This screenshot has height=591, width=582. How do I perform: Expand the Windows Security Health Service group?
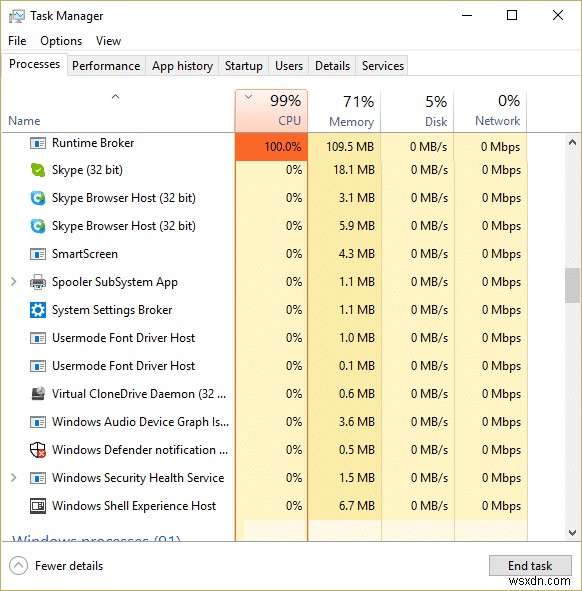(14, 478)
